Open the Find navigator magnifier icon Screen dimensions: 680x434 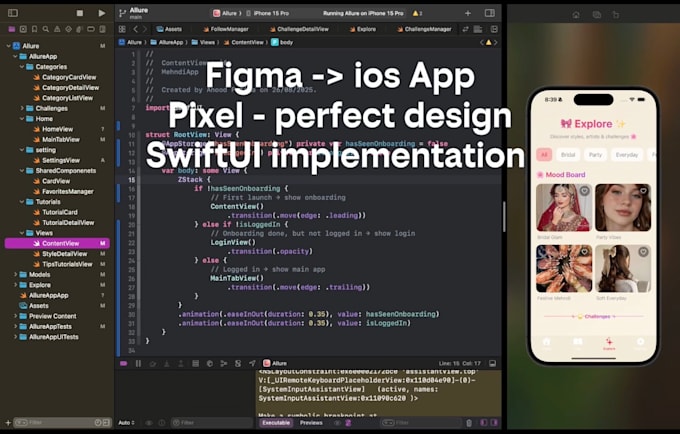point(46,29)
